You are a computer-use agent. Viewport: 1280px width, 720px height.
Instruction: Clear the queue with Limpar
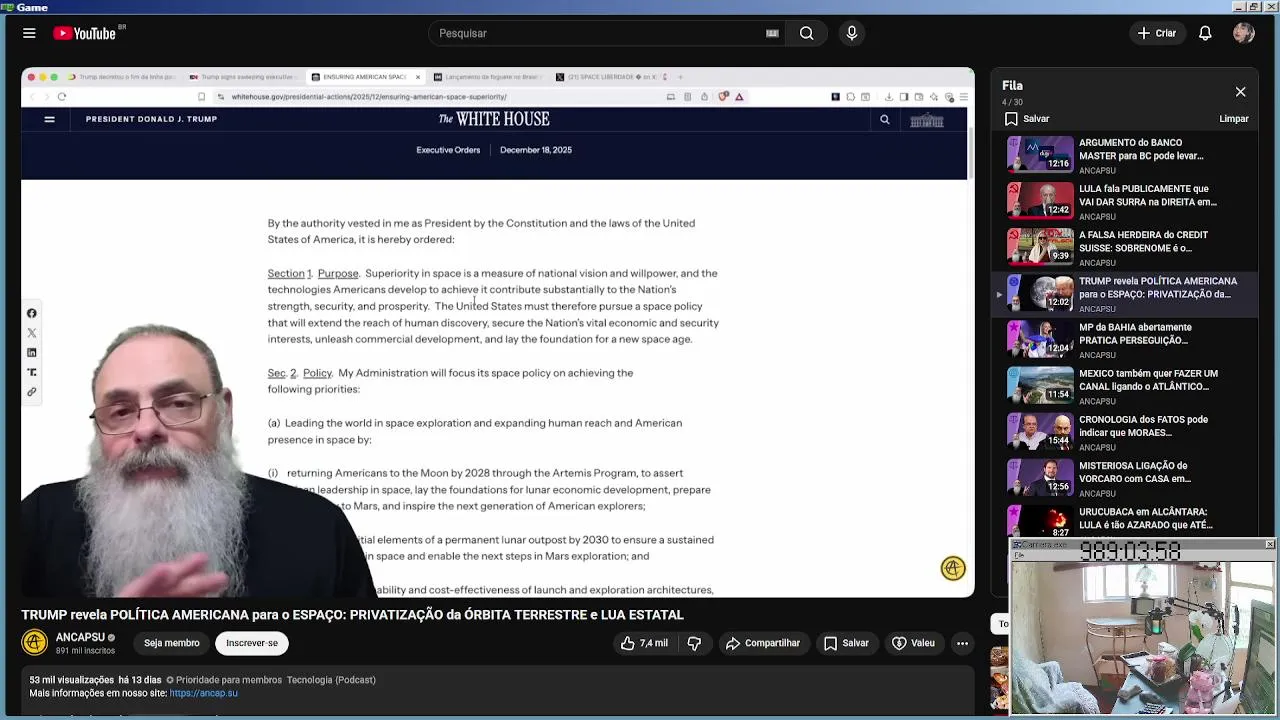pyautogui.click(x=1234, y=119)
